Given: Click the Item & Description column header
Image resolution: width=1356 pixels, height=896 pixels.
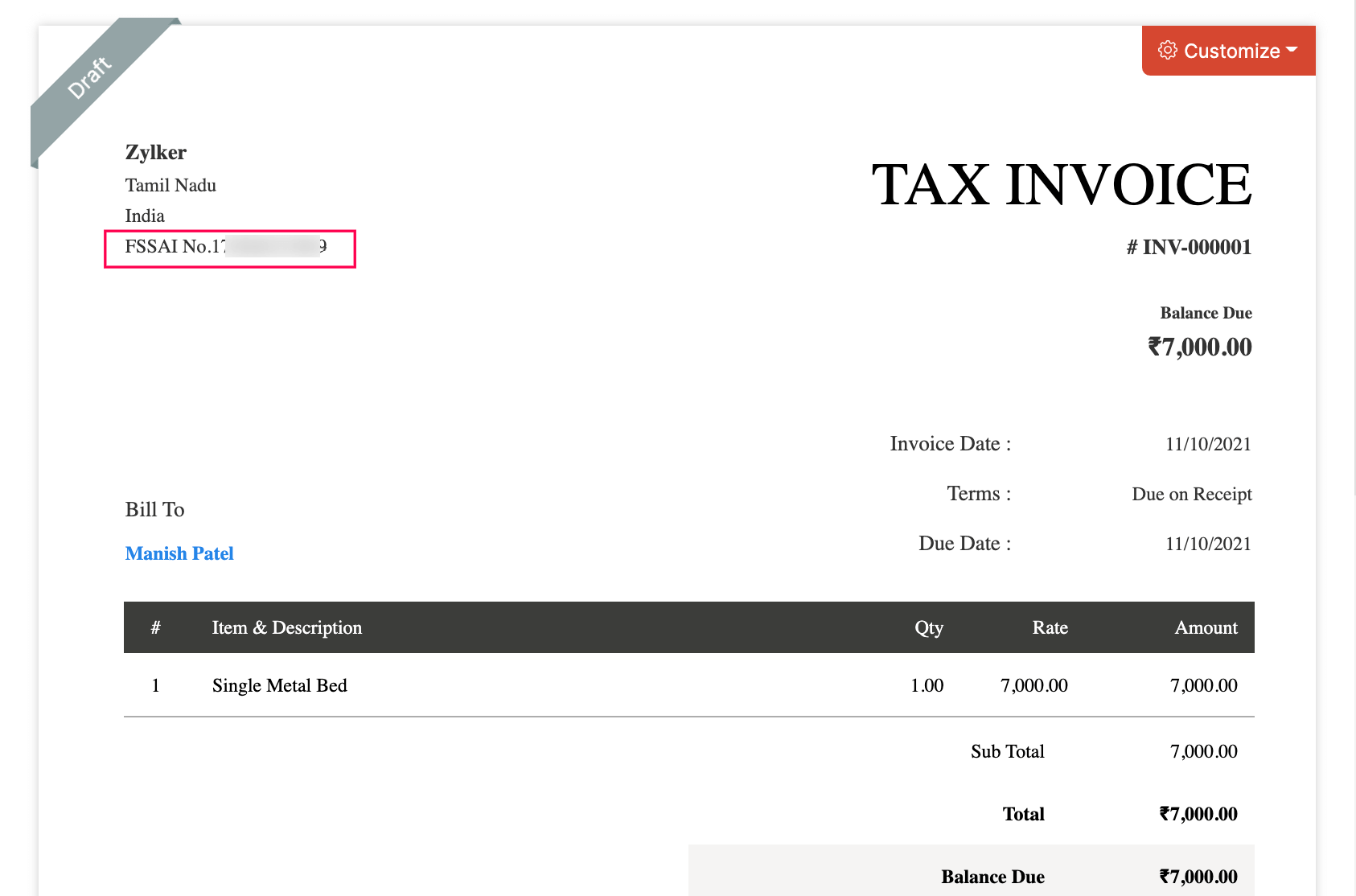Looking at the screenshot, I should pos(286,627).
